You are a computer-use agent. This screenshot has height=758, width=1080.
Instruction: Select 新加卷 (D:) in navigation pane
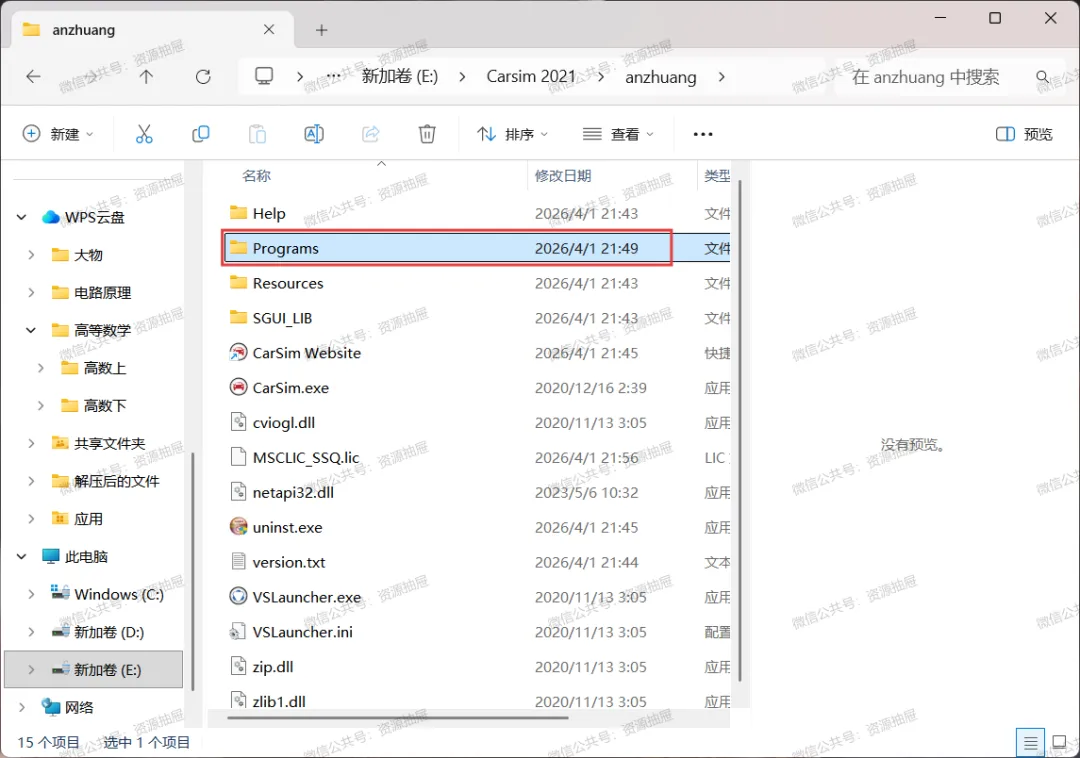click(109, 631)
